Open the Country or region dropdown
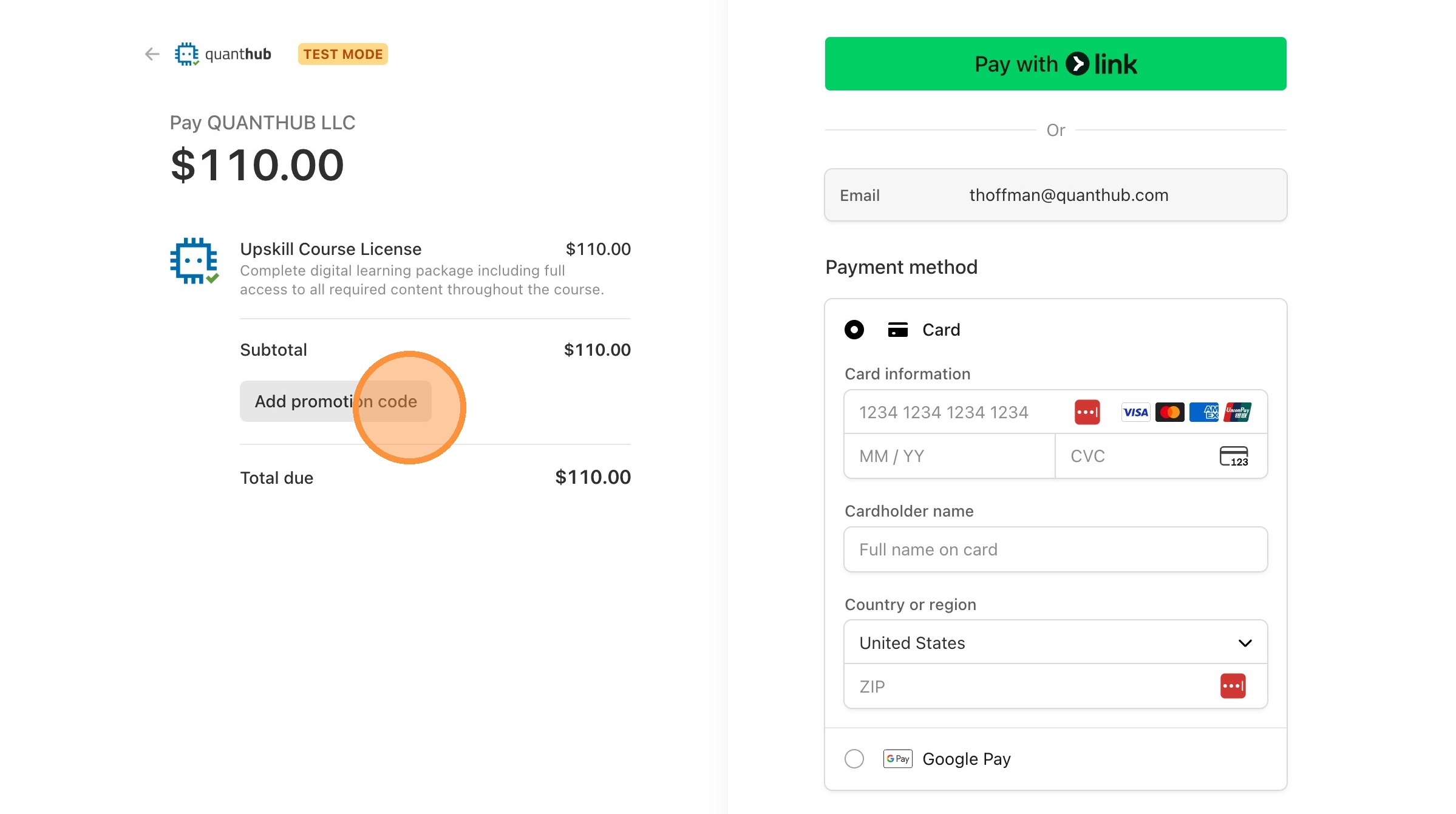The image size is (1456, 814). (1055, 642)
